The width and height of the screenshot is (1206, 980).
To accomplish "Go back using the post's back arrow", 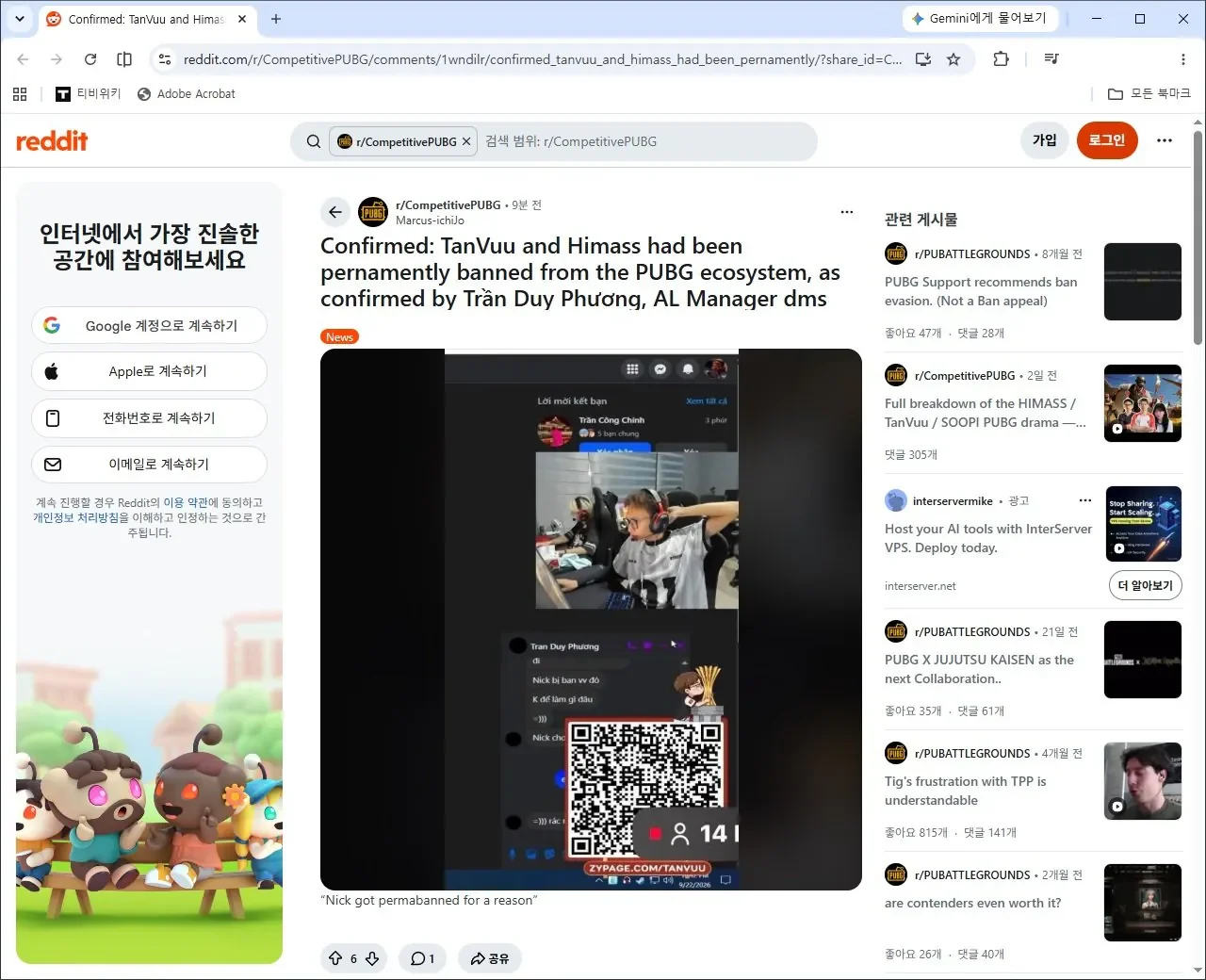I will (x=335, y=212).
